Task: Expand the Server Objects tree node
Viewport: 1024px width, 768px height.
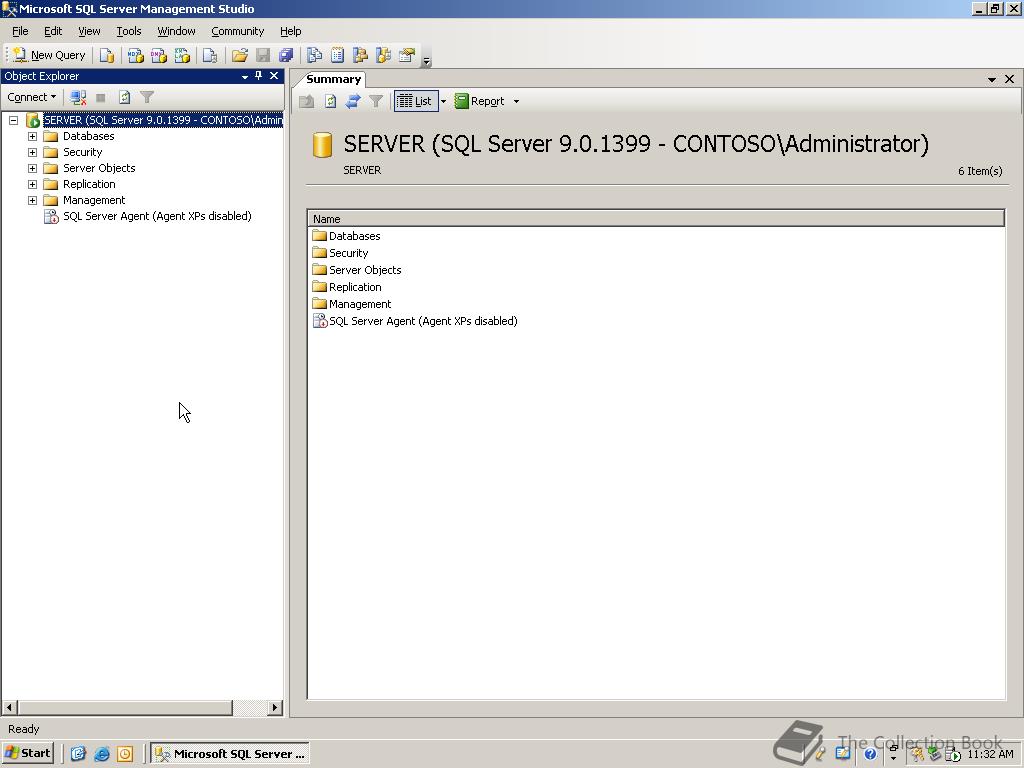Action: [32, 168]
